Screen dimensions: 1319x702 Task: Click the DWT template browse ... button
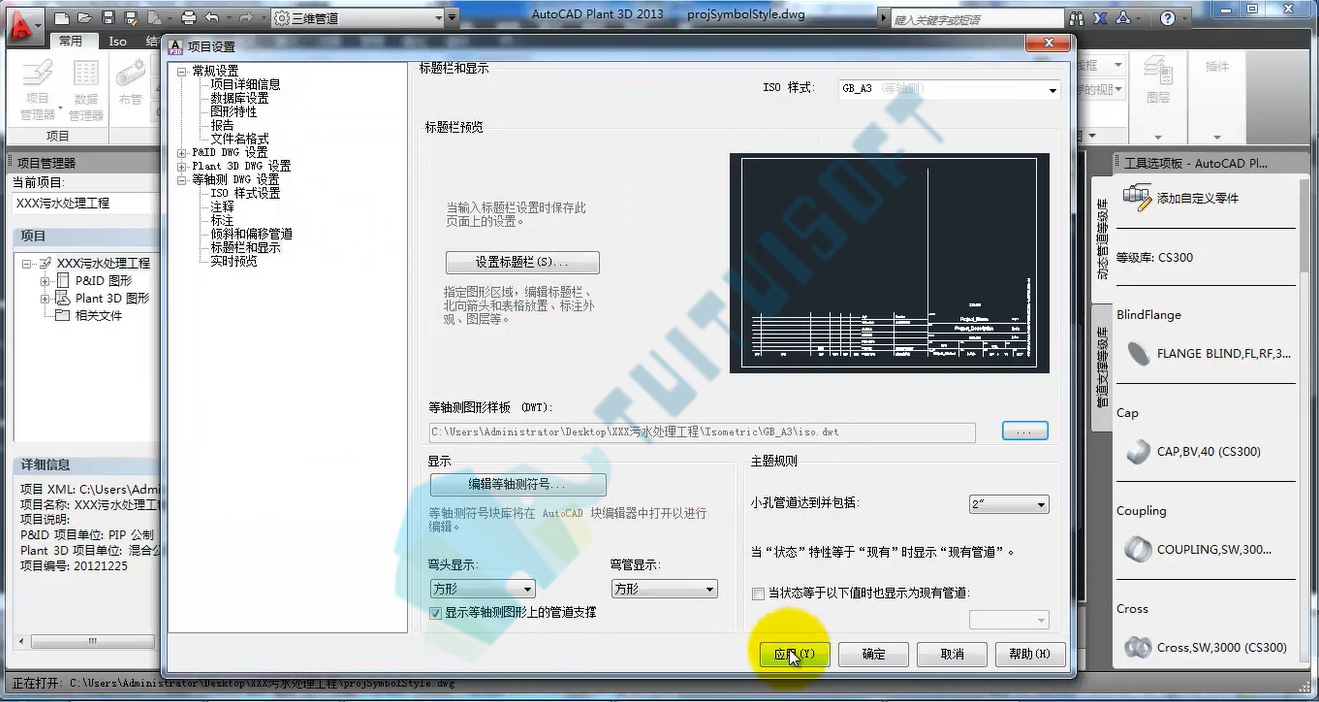(x=1025, y=431)
